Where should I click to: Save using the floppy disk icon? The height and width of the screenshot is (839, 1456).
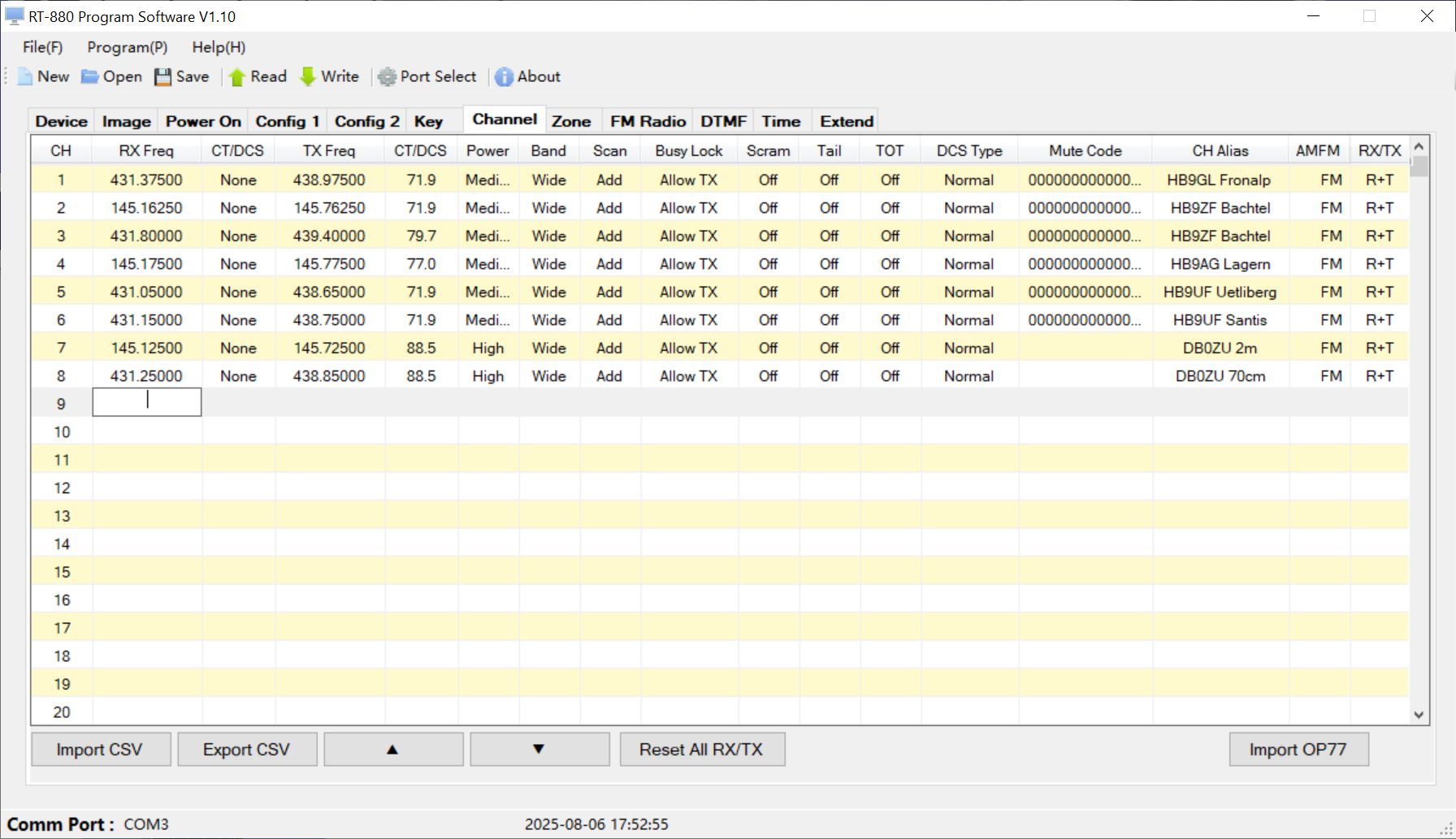[163, 76]
